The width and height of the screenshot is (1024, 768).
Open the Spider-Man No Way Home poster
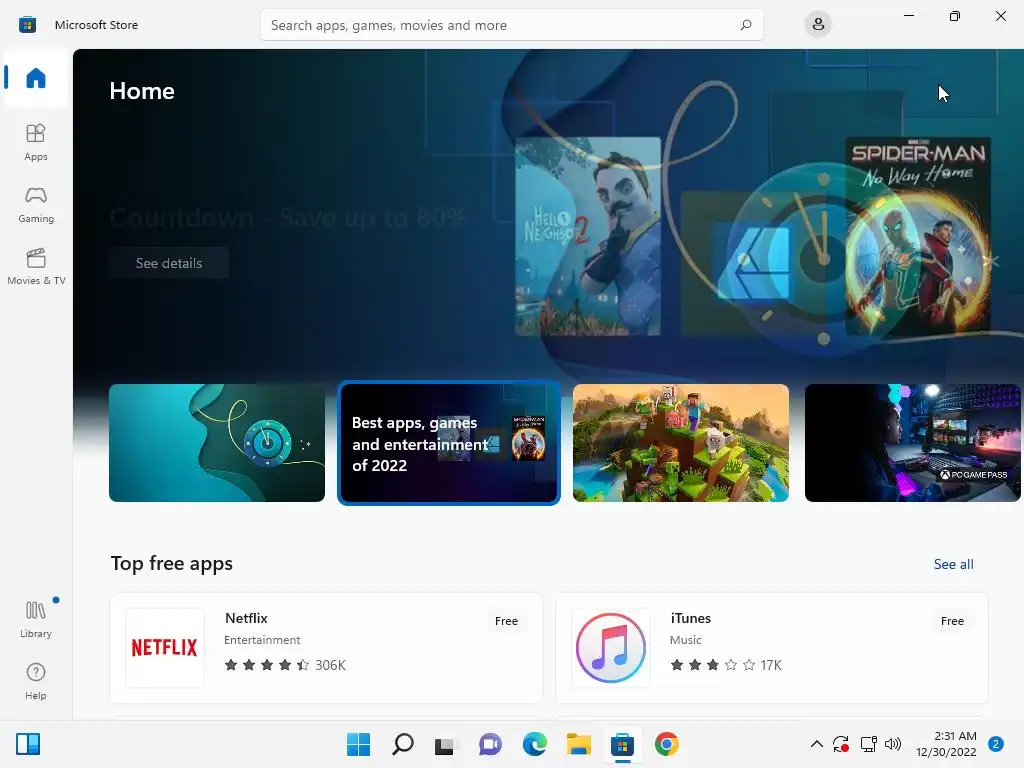tap(918, 236)
